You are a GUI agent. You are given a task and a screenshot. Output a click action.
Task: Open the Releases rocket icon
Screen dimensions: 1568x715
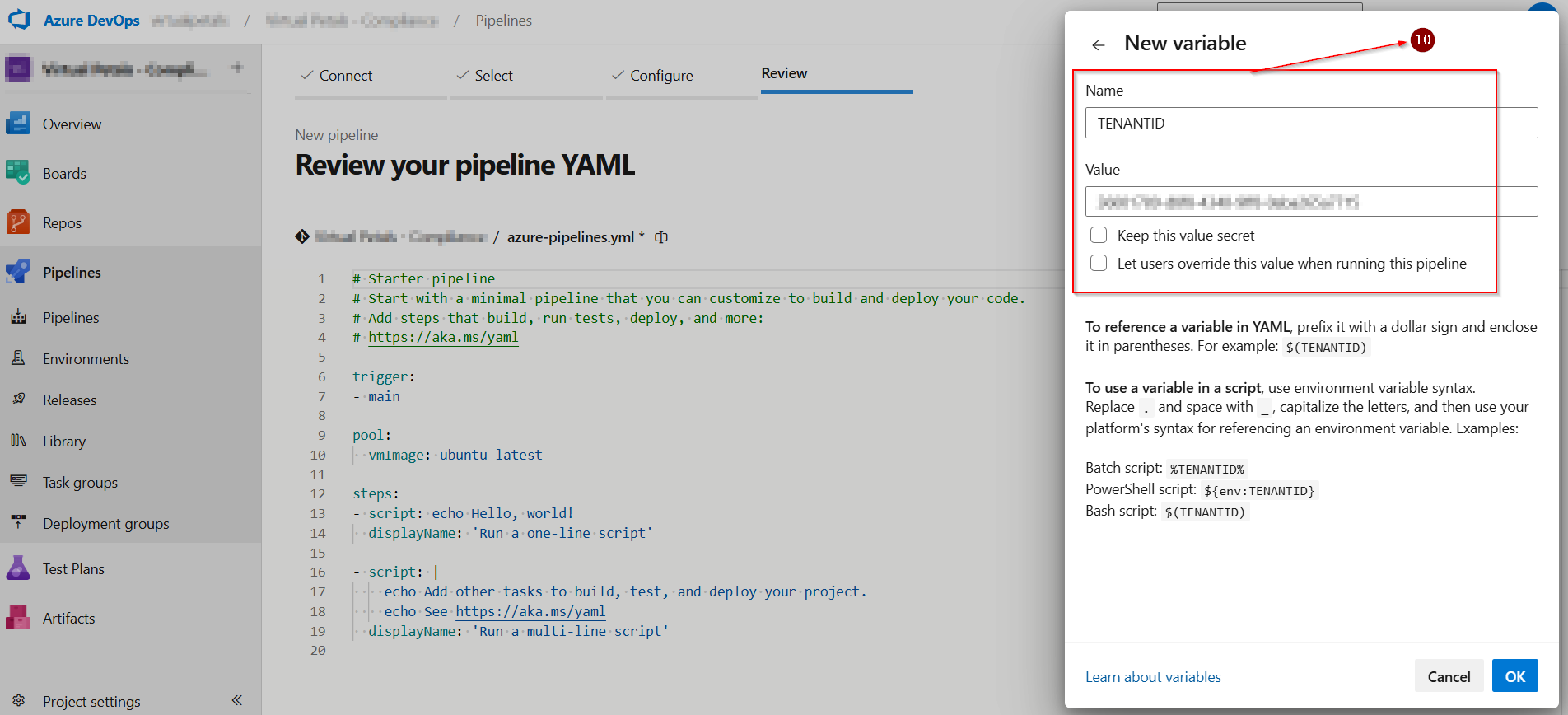tap(18, 400)
